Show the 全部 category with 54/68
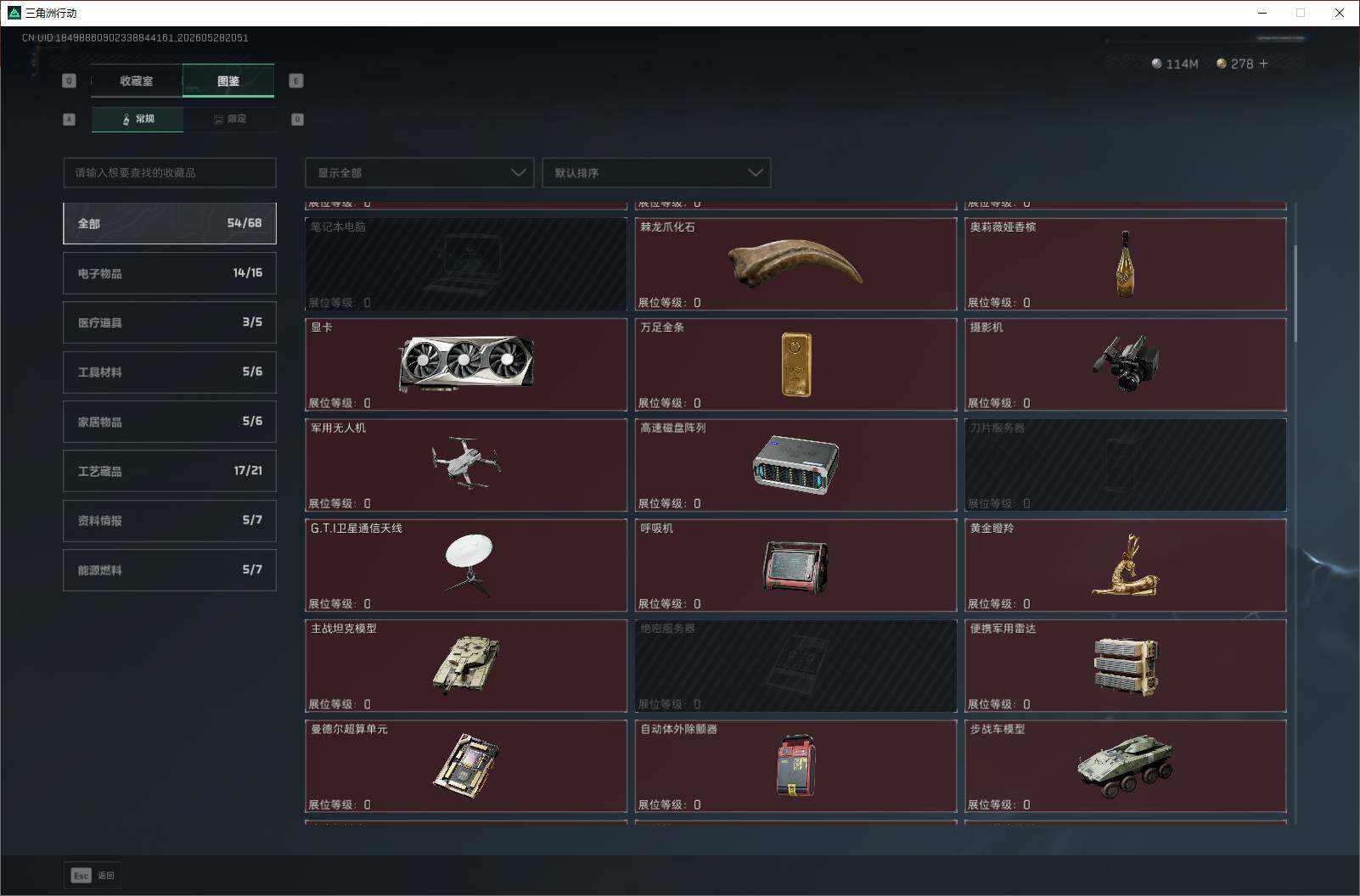Image resolution: width=1360 pixels, height=896 pixels. (170, 223)
